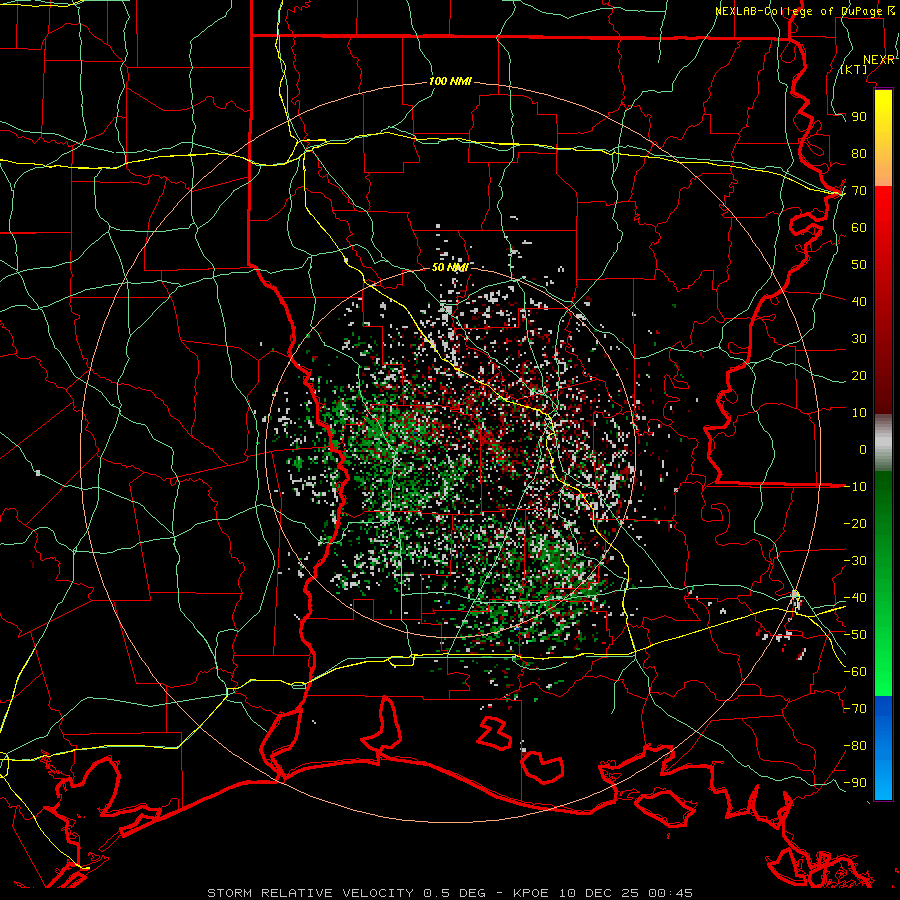Viewport: 900px width, 900px height.
Task: Click the -10 scale label
Action: click(855, 487)
